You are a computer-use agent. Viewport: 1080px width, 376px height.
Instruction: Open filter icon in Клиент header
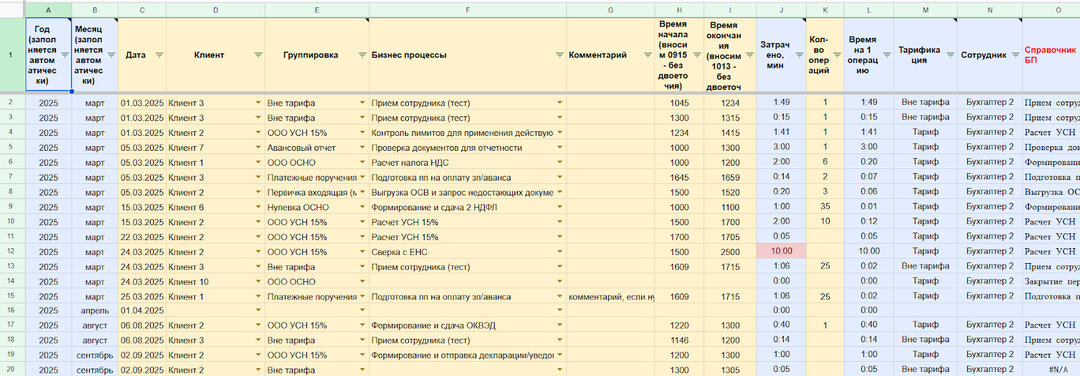pos(258,54)
